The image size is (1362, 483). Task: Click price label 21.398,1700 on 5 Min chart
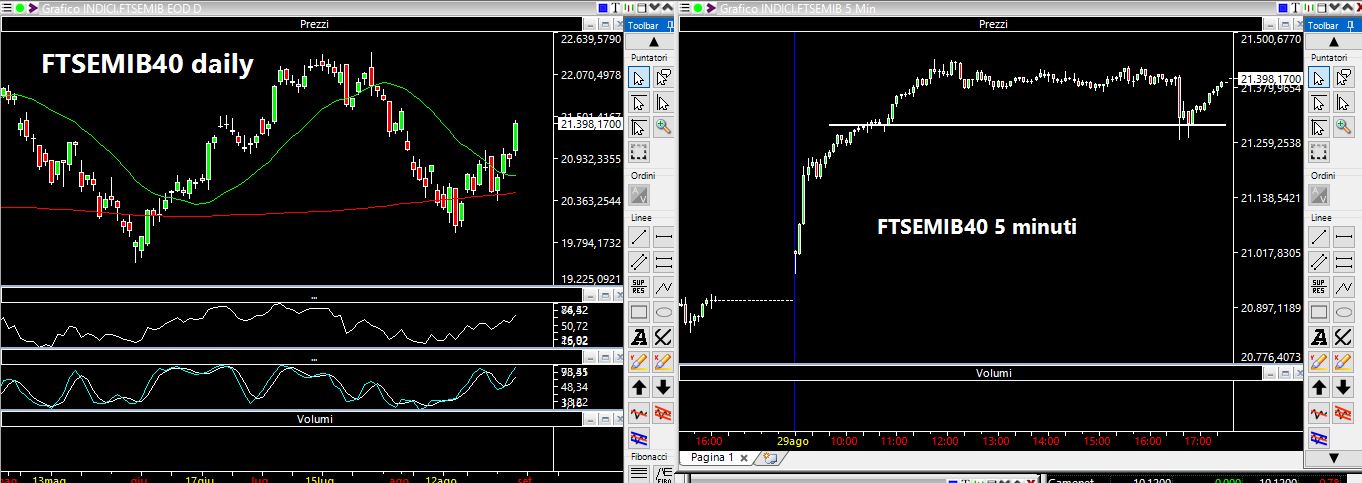tap(1270, 78)
